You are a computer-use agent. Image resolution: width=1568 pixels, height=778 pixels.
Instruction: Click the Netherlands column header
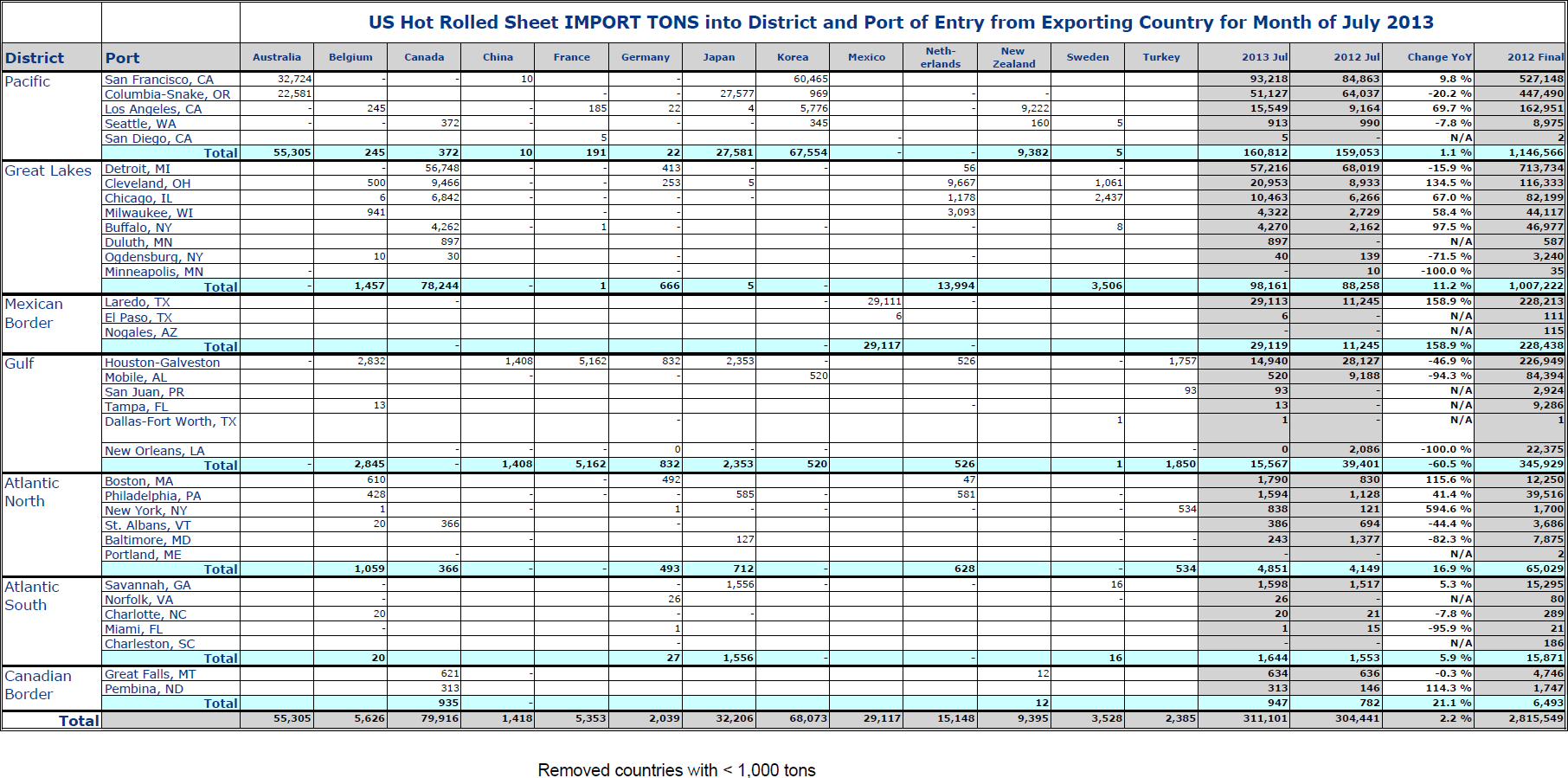(x=940, y=57)
